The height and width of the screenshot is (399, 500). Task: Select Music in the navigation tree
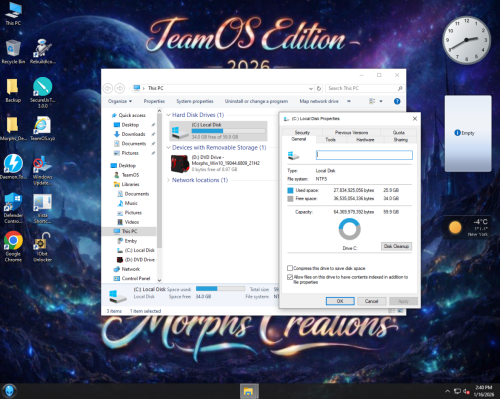click(x=131, y=203)
